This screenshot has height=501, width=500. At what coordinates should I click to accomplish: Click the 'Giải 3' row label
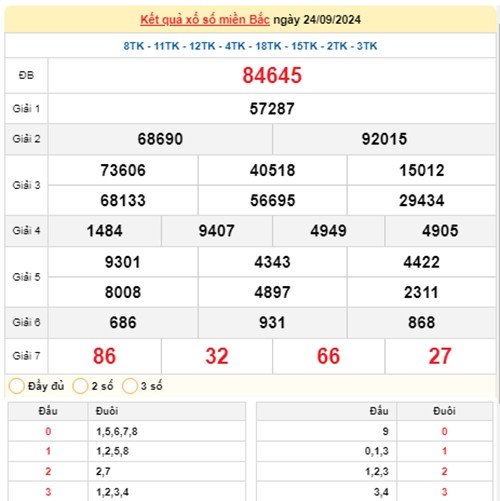pos(26,185)
